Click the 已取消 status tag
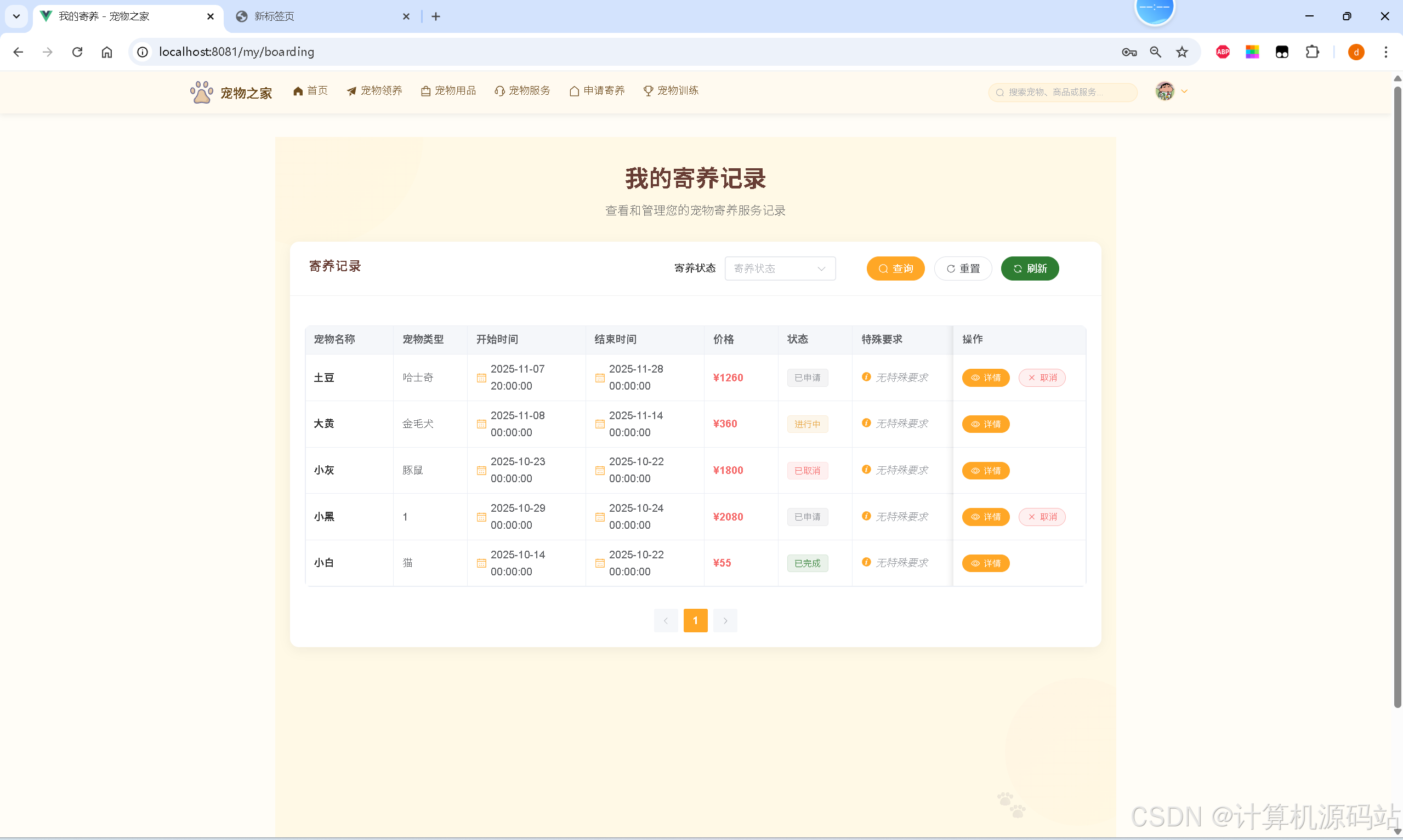Viewport: 1403px width, 840px height. click(x=808, y=470)
